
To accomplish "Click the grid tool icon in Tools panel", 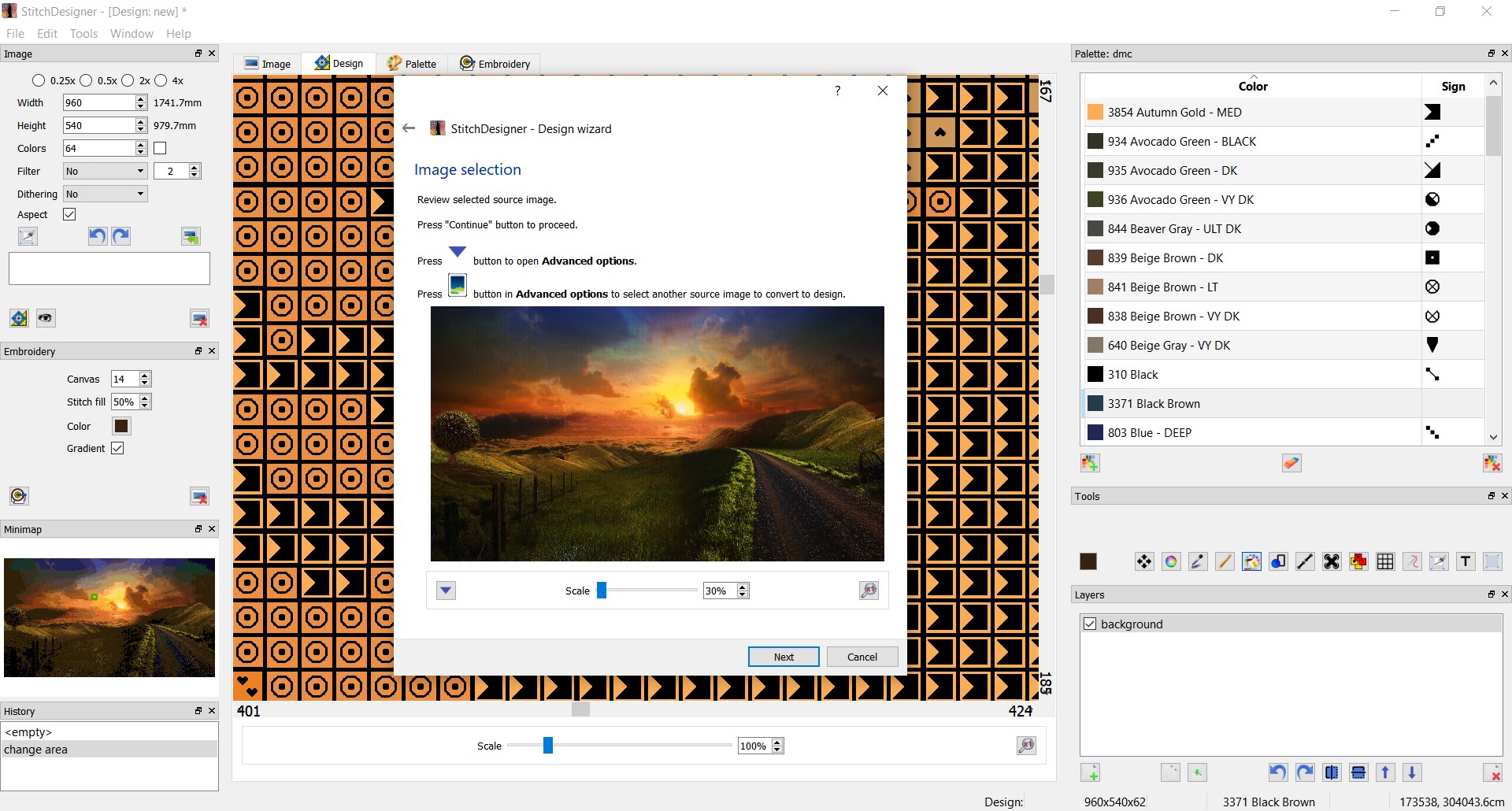I will tap(1384, 561).
